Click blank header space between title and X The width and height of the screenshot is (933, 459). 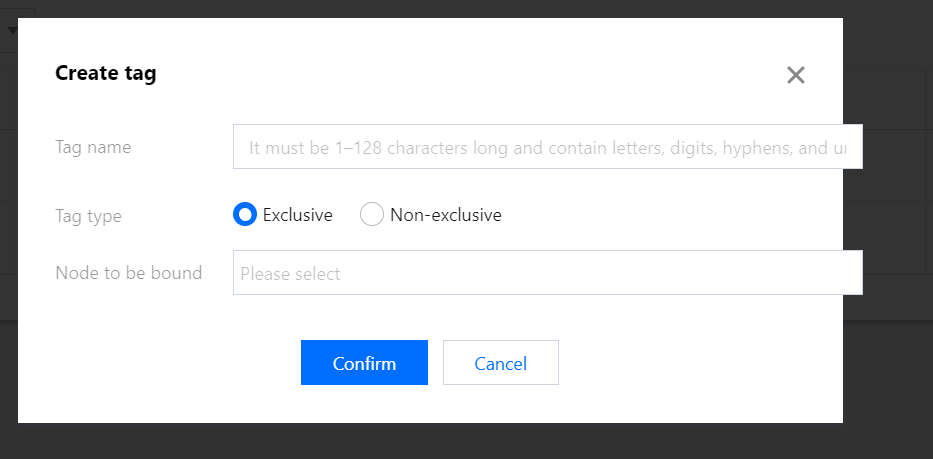[470, 74]
